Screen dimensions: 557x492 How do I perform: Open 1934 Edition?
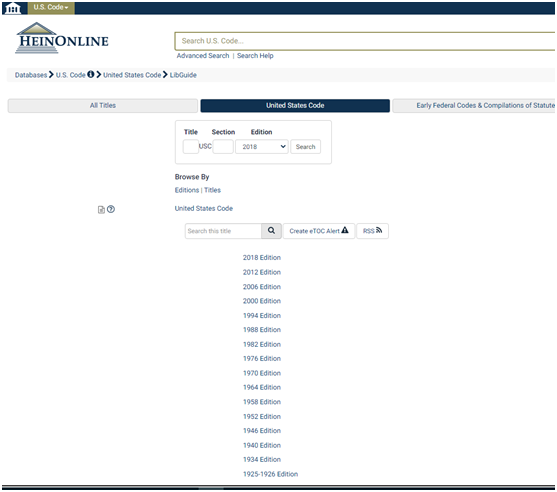pyautogui.click(x=262, y=459)
